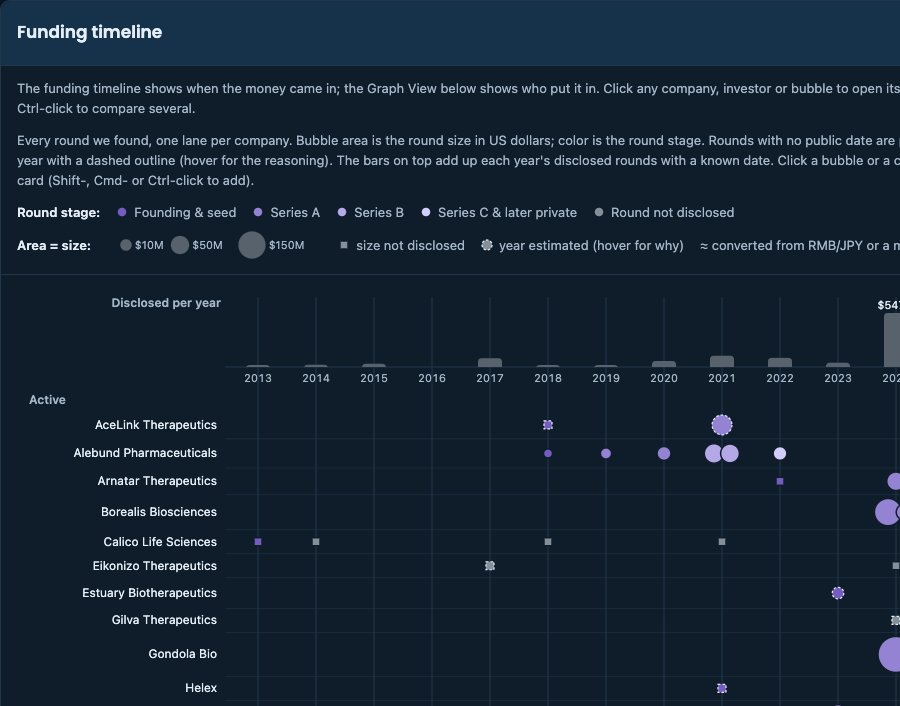Click the 2016 year axis label
This screenshot has height=706, width=900.
432,378
